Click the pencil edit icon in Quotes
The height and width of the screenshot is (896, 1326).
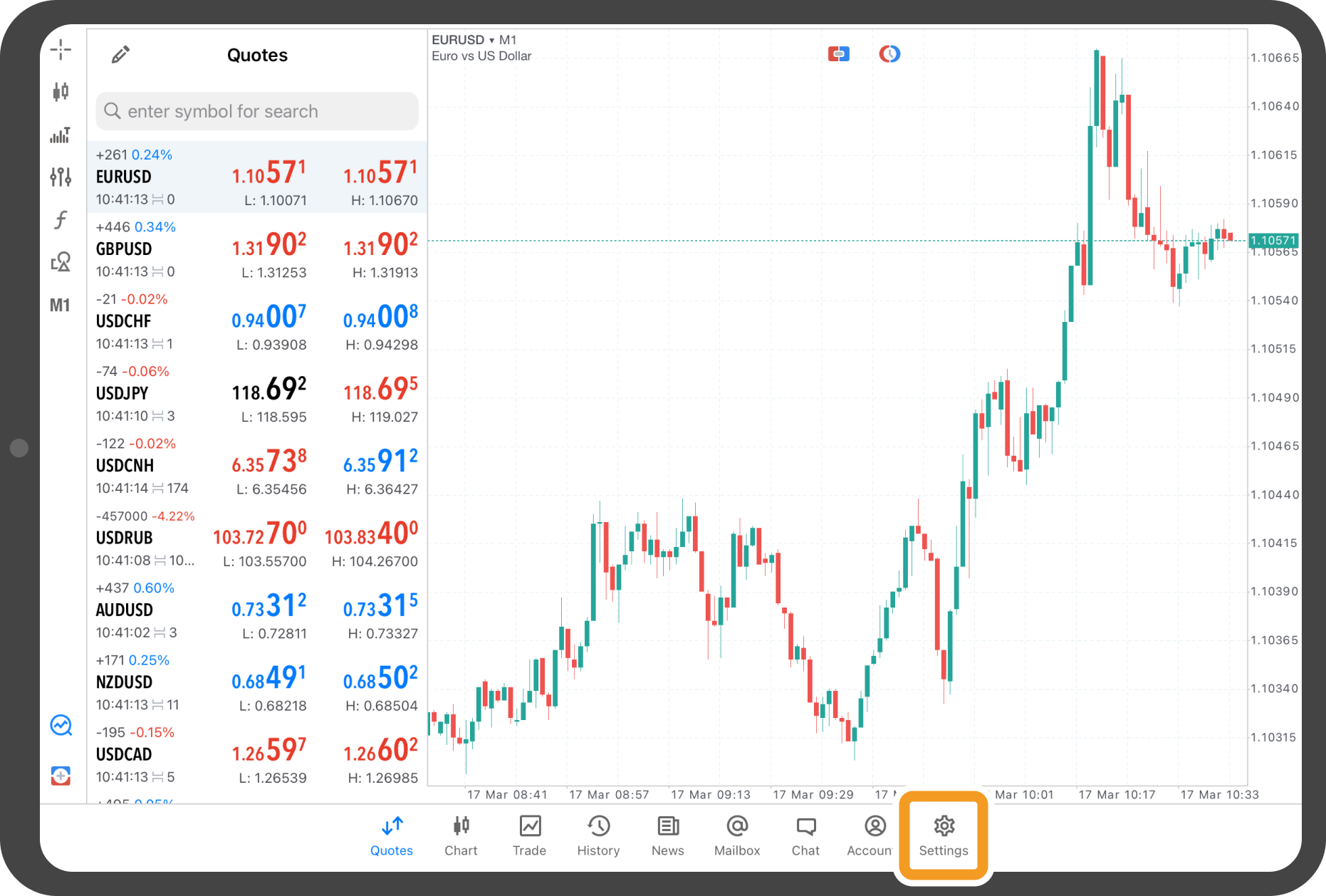click(120, 55)
